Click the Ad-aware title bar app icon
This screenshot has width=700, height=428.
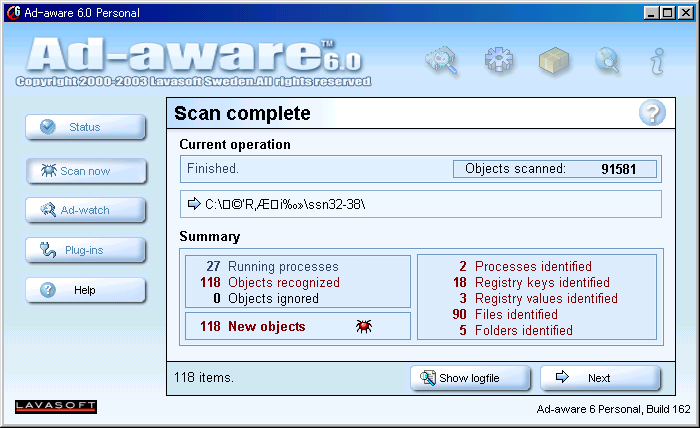[13, 12]
